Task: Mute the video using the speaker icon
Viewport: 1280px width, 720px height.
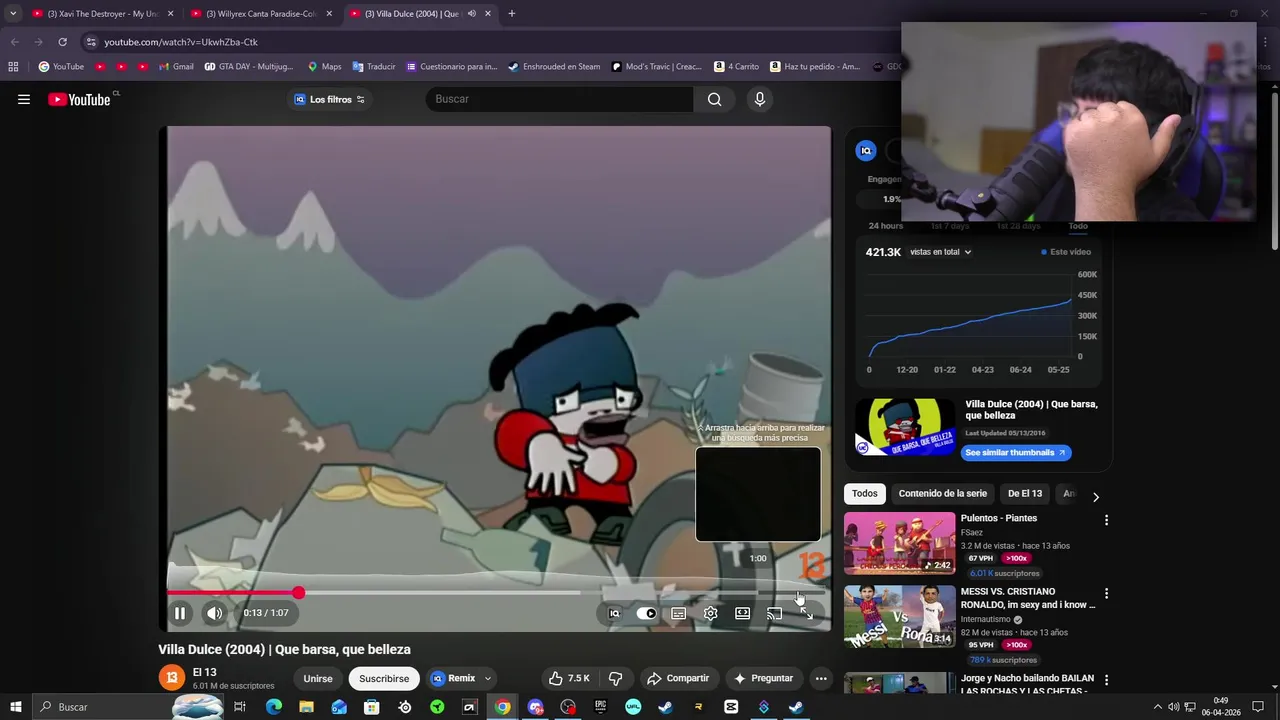Action: tap(215, 613)
